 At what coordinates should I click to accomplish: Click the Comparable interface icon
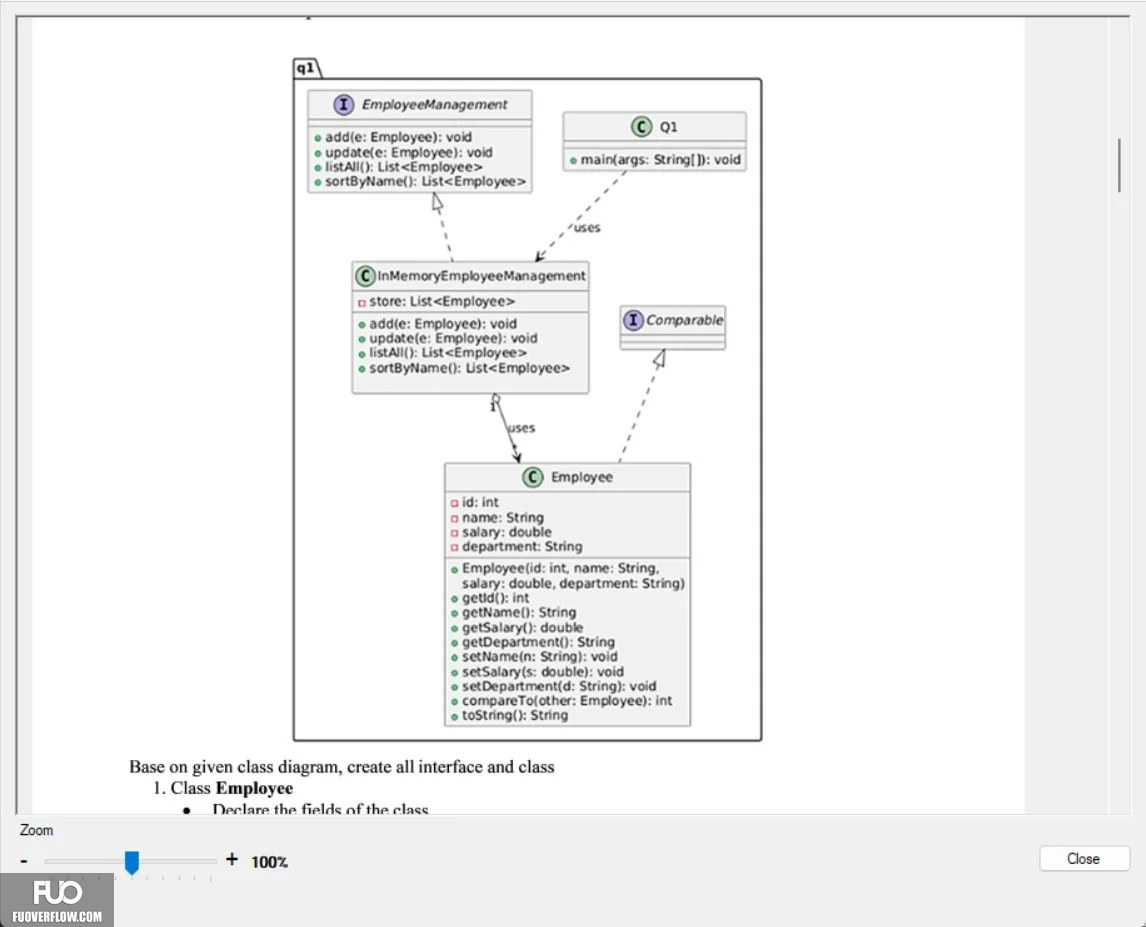tap(633, 319)
